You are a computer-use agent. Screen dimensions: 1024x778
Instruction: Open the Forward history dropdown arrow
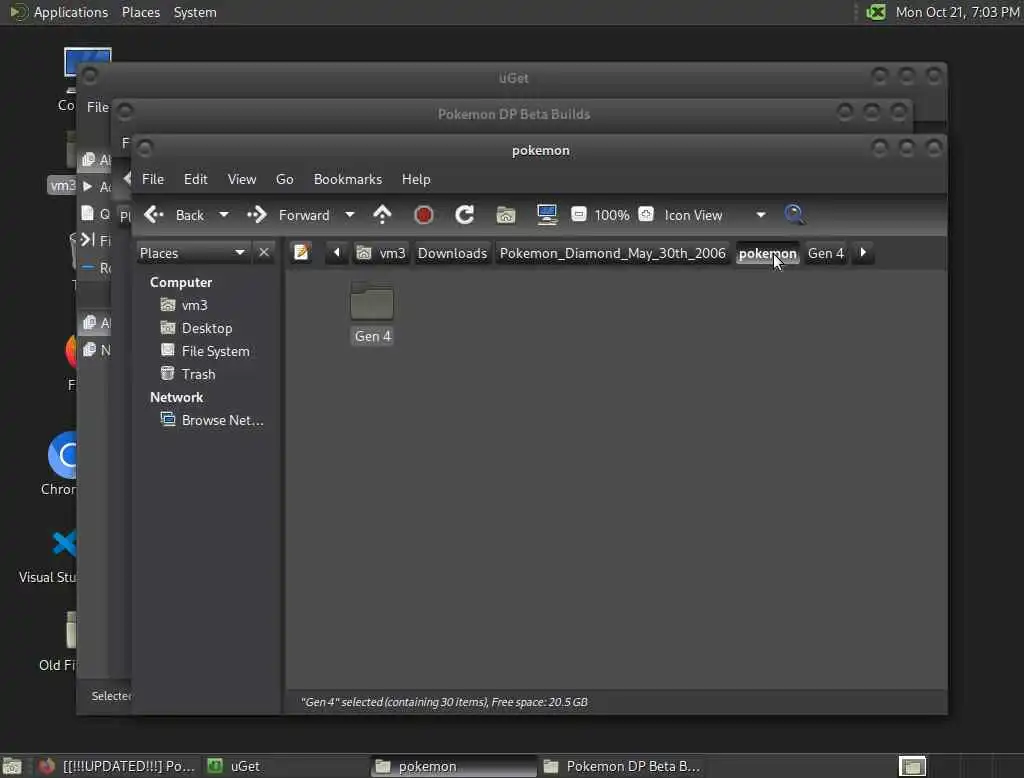[x=350, y=215]
